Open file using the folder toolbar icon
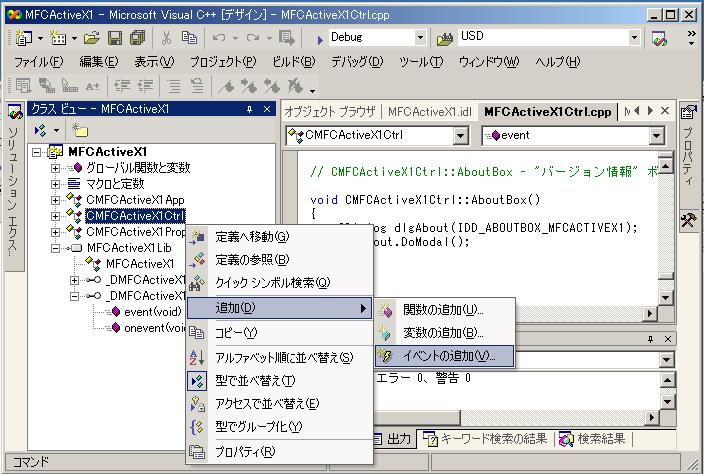 [x=92, y=39]
